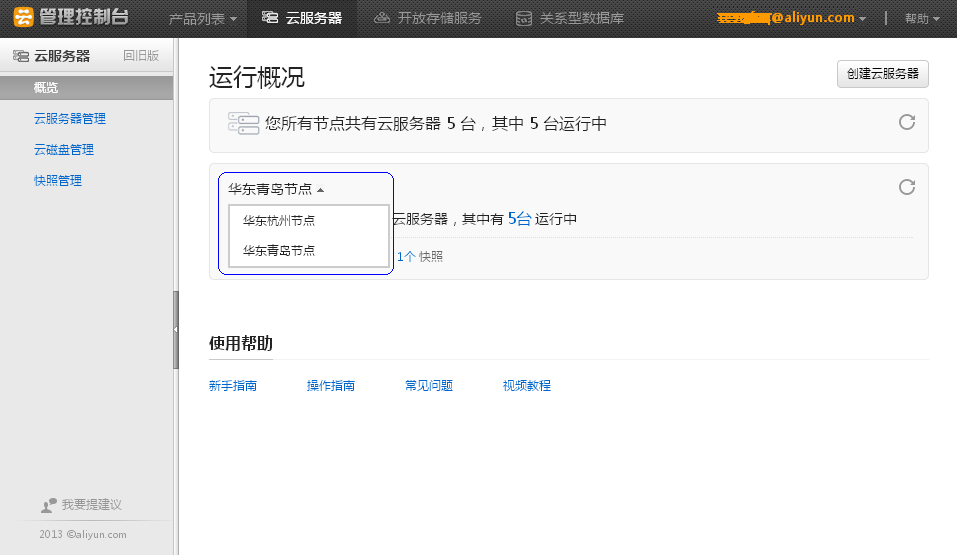The image size is (957, 555).
Task: Click the Aliyun logo icon in header
Action: tap(23, 17)
